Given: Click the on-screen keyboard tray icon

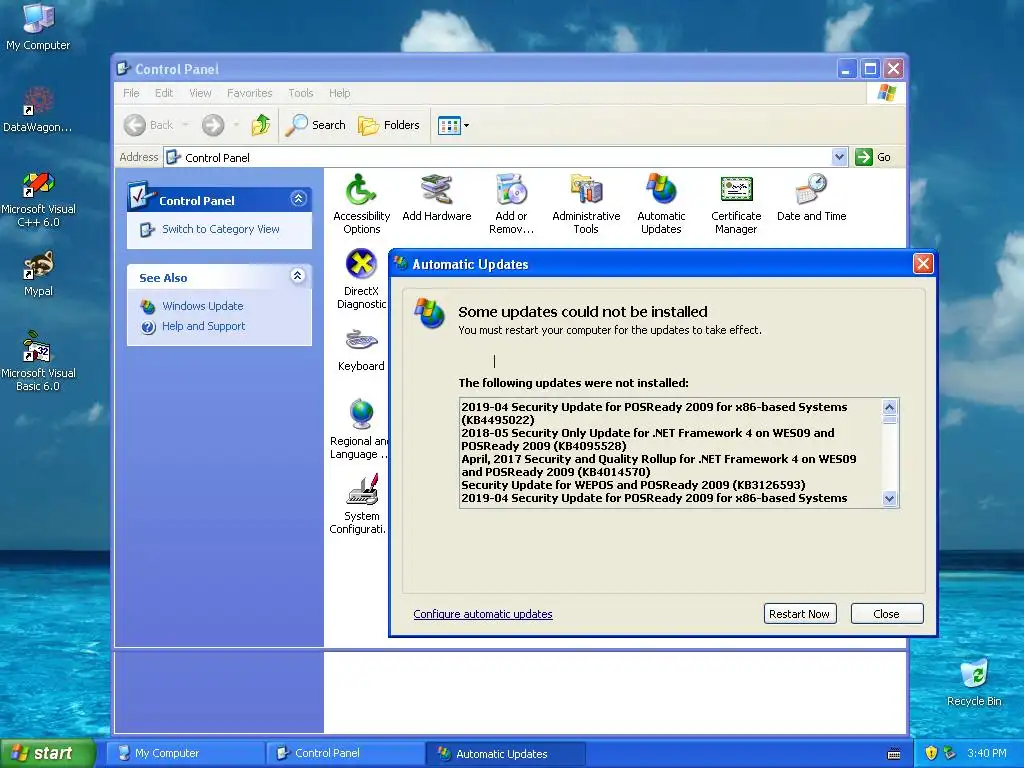Looking at the screenshot, I should pos(894,754).
